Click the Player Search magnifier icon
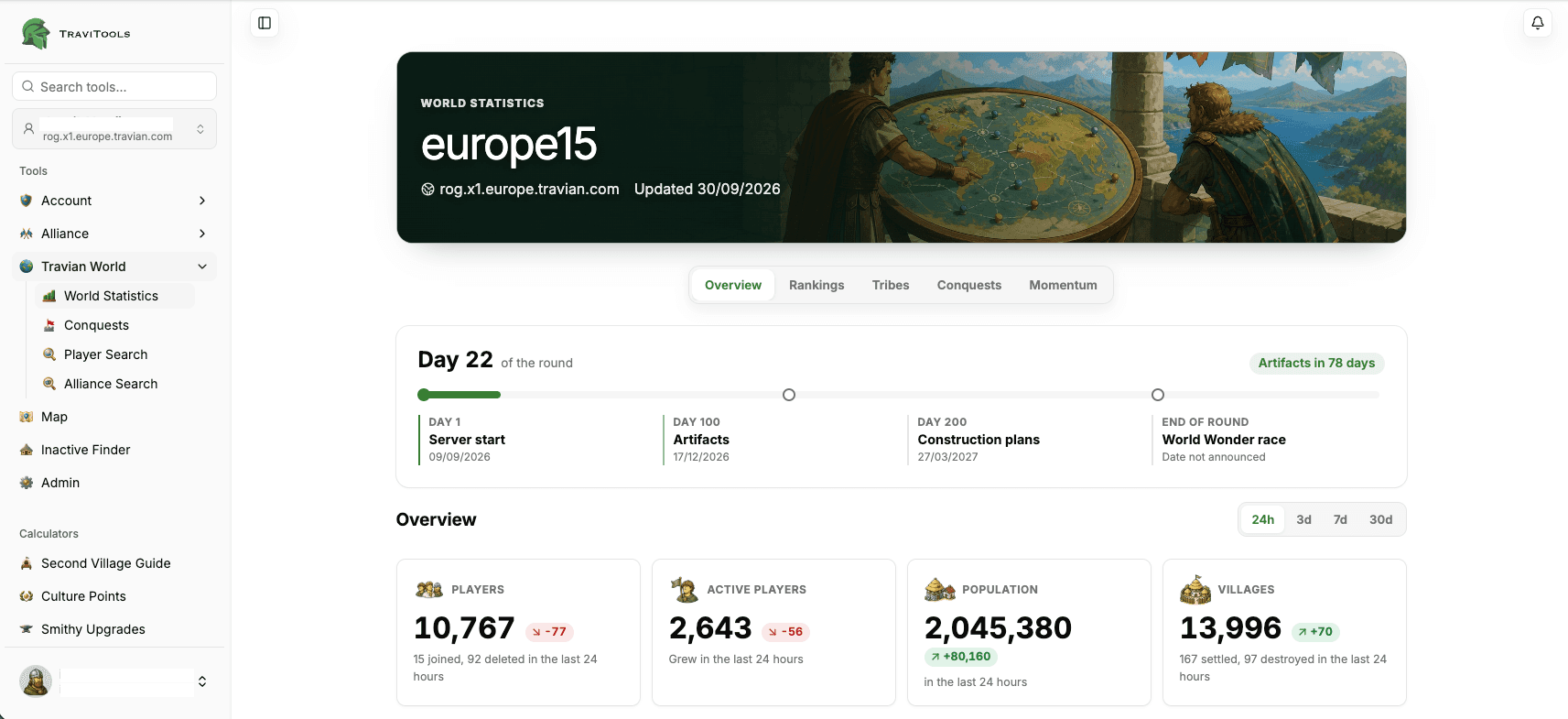 pos(49,354)
